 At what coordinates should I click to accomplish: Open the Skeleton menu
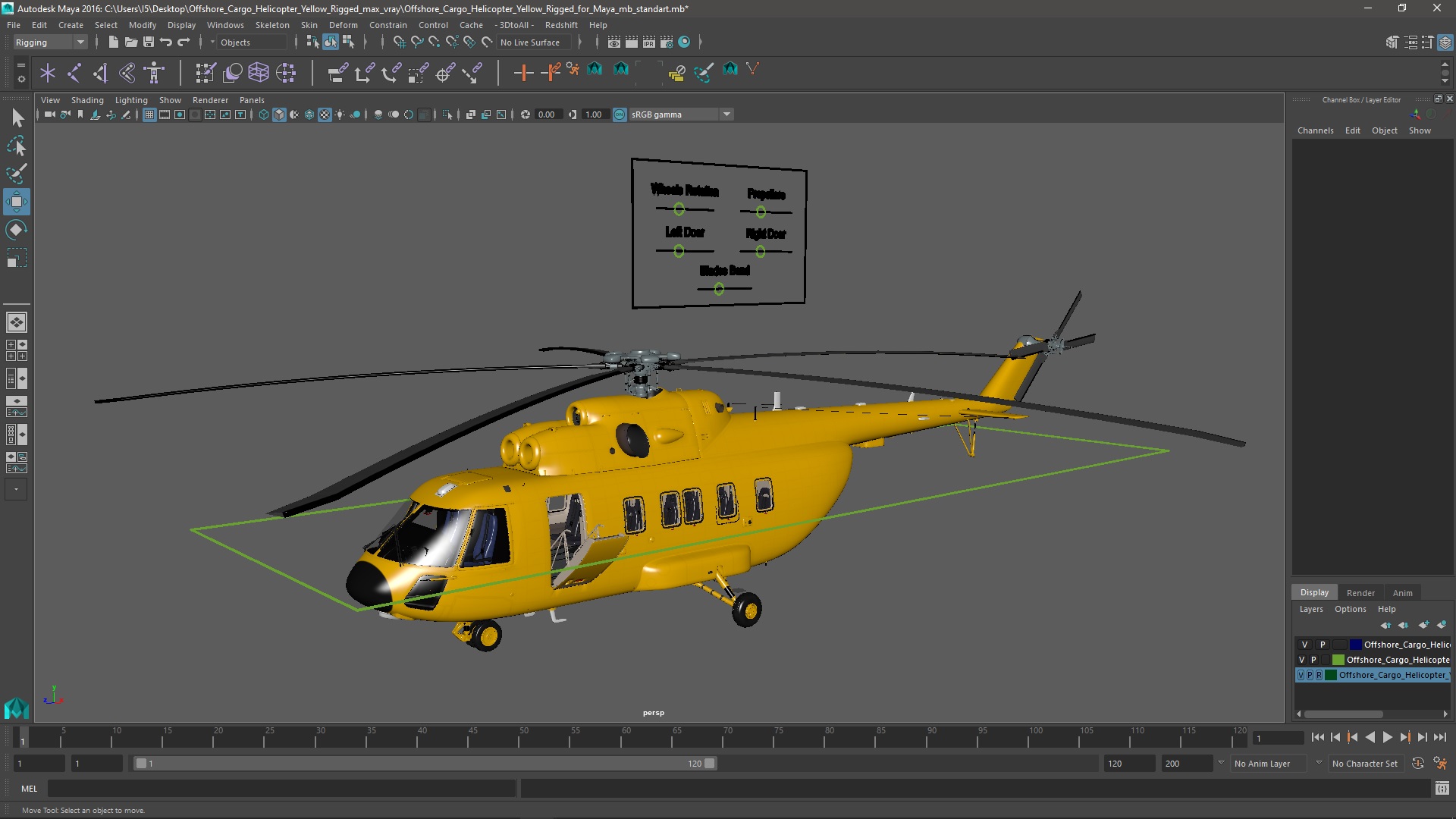coord(272,25)
